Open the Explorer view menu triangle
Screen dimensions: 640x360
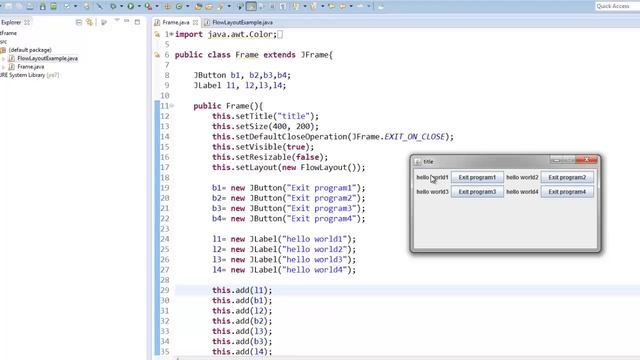point(117,20)
